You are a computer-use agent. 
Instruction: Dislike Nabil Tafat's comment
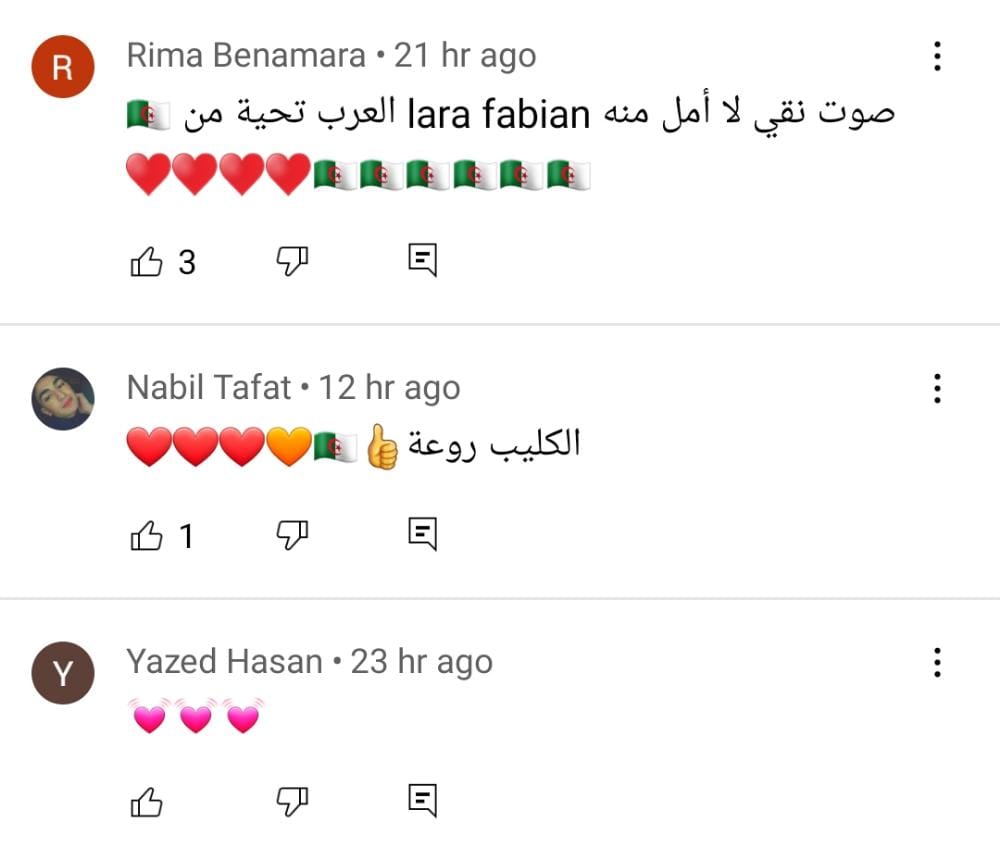tap(291, 537)
